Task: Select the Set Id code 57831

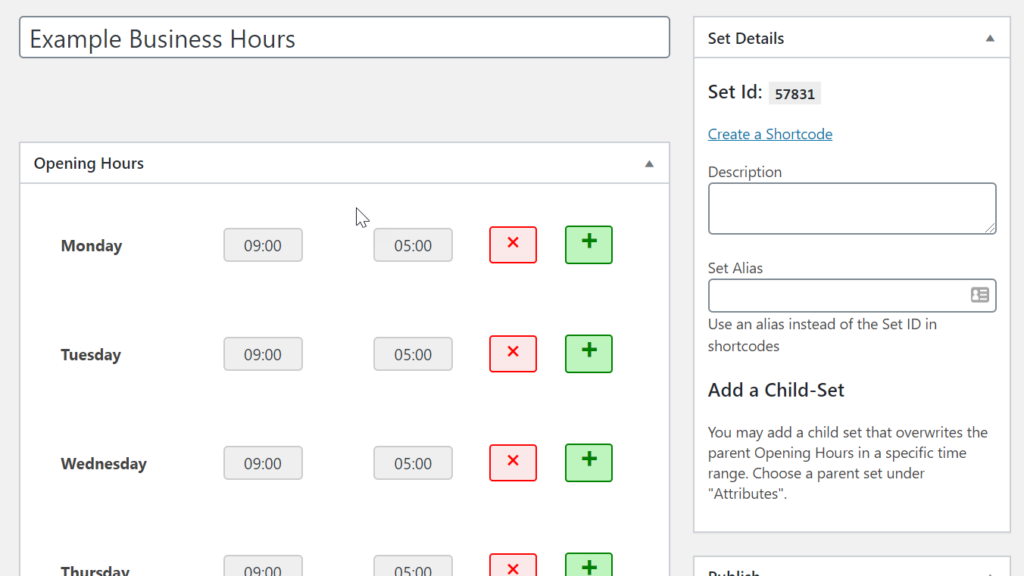Action: click(795, 94)
